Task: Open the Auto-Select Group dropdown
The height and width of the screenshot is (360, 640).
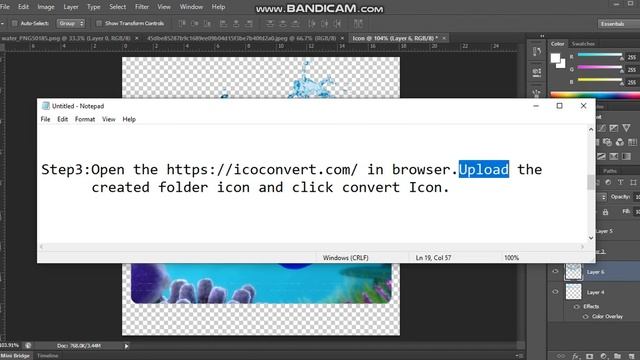Action: tap(71, 23)
